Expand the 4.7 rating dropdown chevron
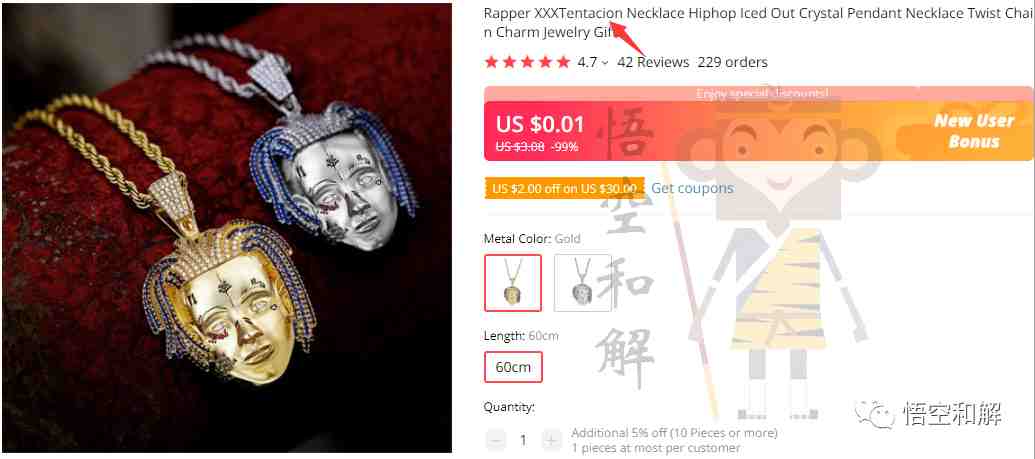 605,63
